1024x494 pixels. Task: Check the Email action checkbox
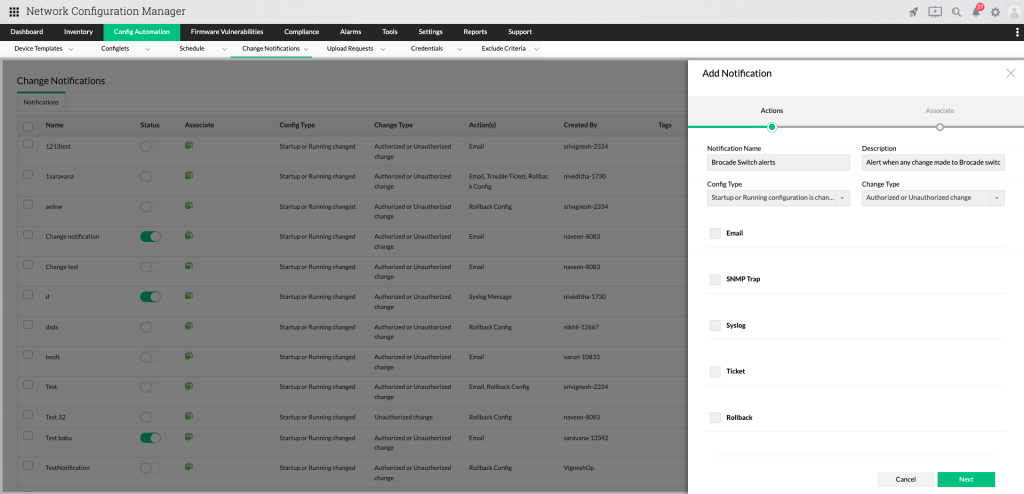point(715,233)
